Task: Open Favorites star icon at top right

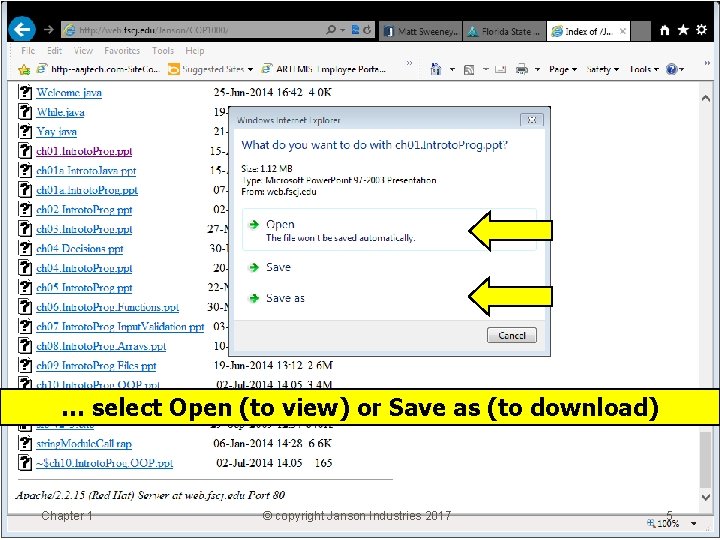Action: click(683, 30)
